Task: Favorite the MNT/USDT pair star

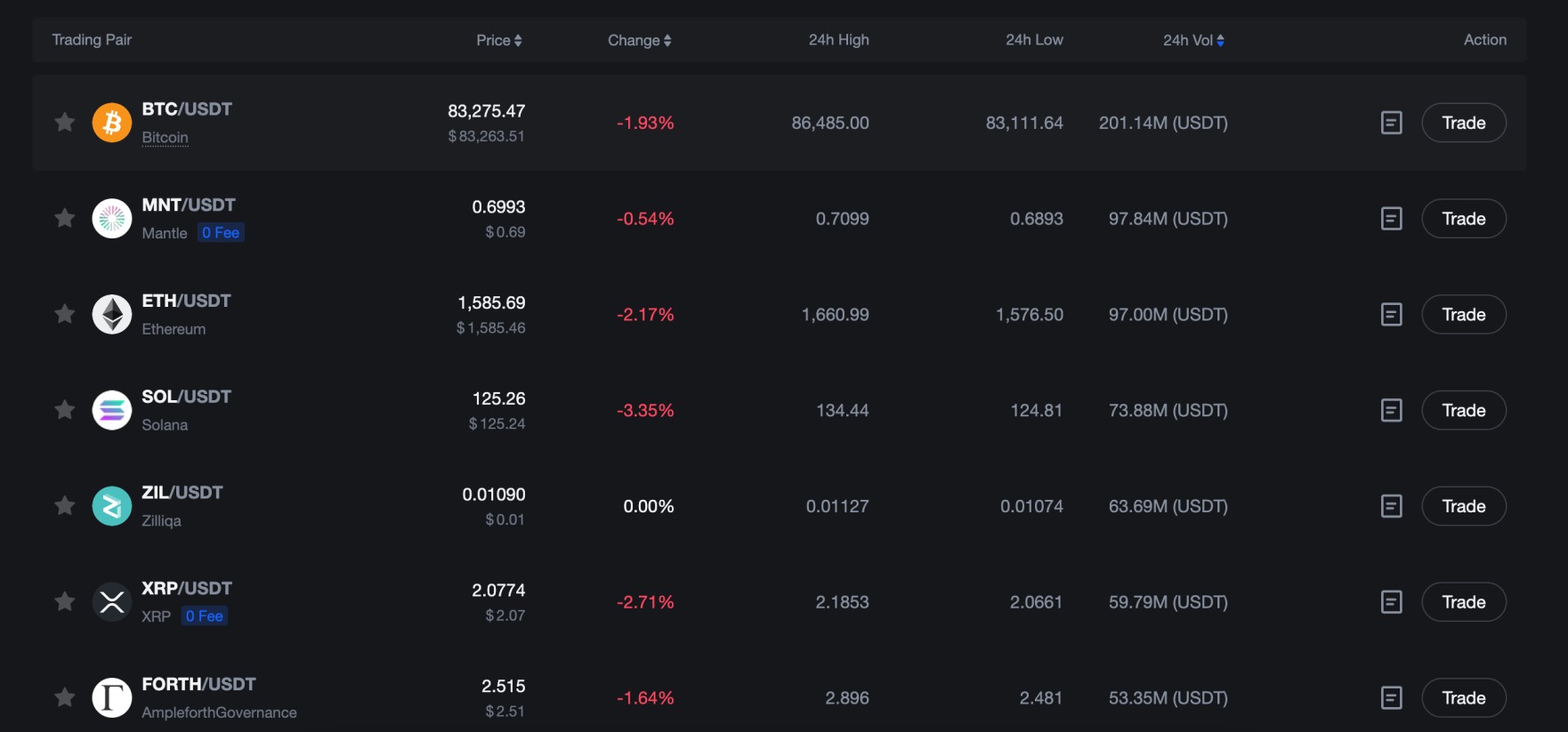Action: coord(64,218)
